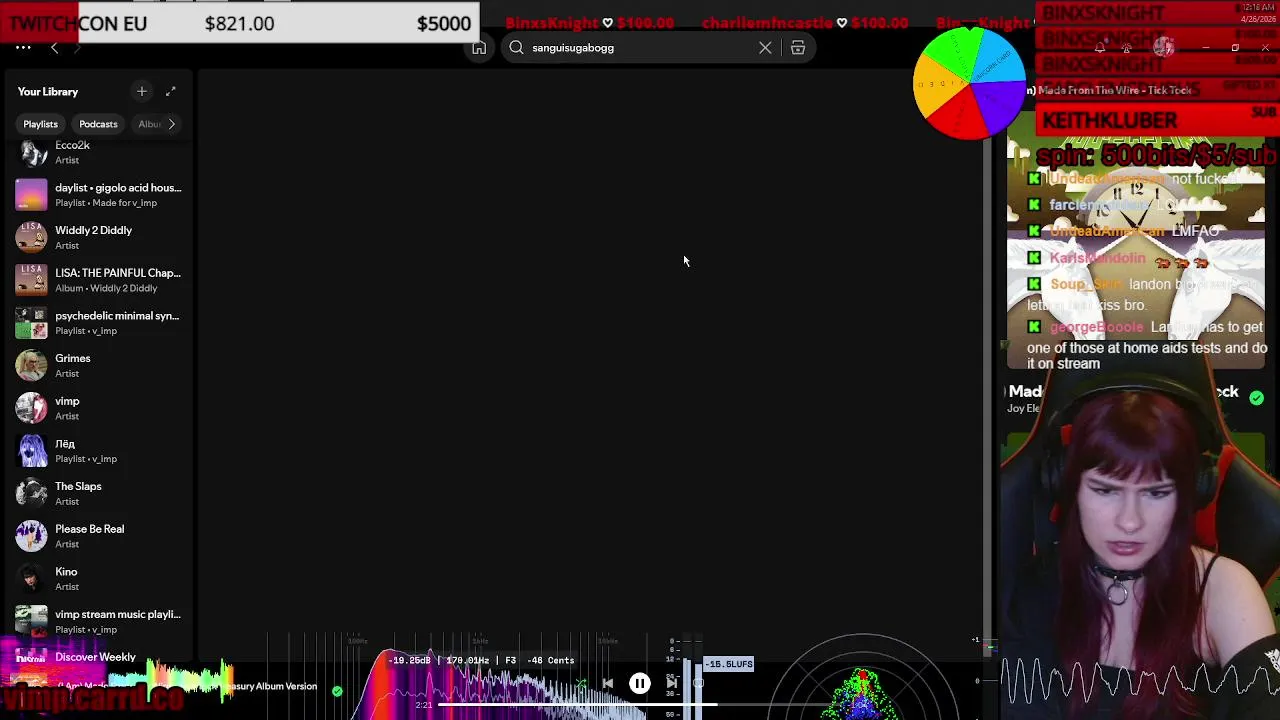Click the 2:21 elapsed time label
This screenshot has width=1280, height=720.
pos(424,705)
